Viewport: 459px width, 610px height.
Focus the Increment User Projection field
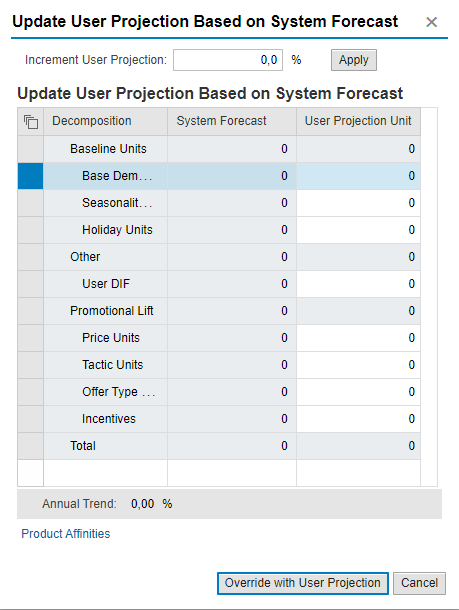pos(228,60)
